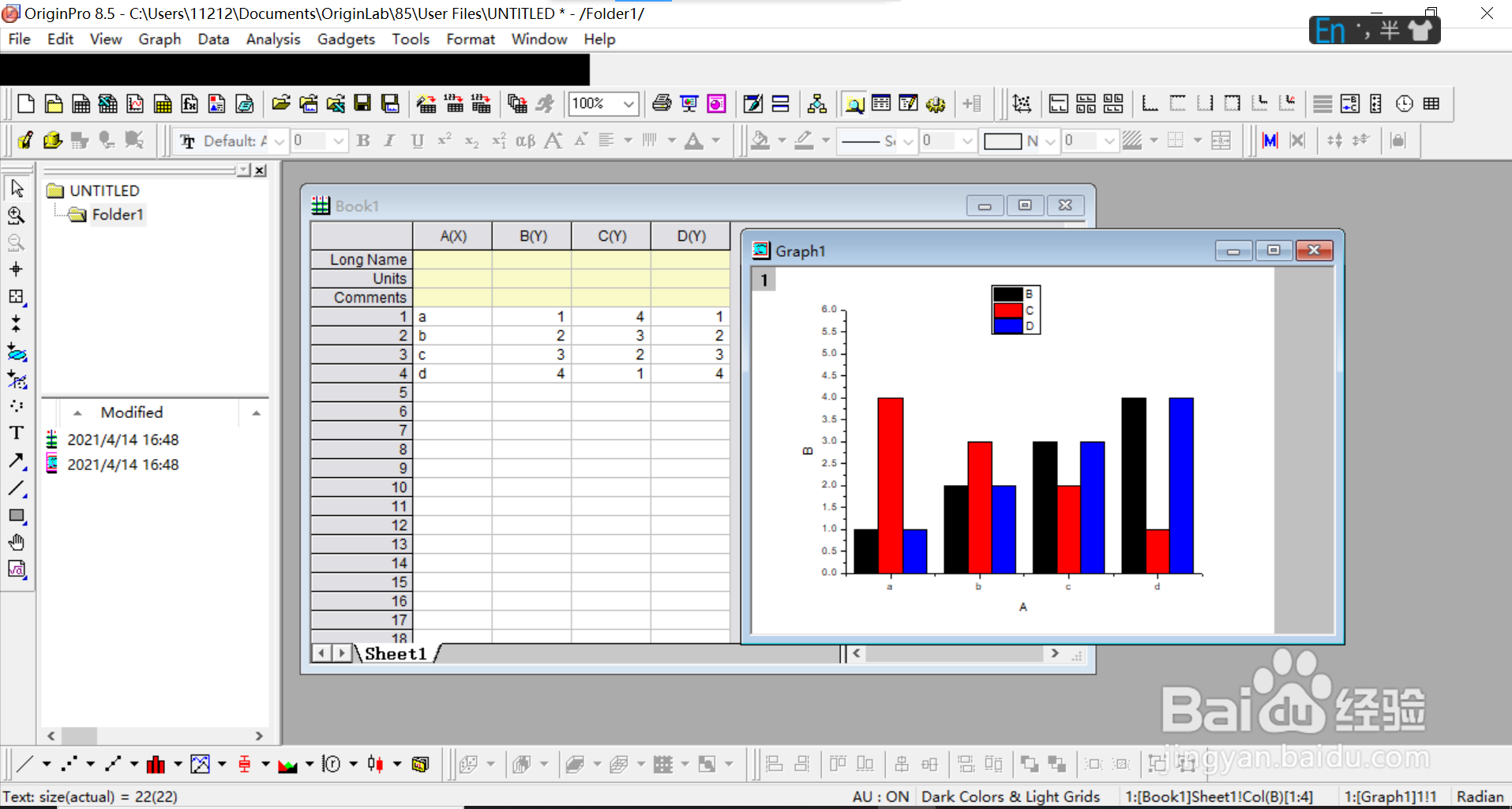This screenshot has width=1512, height=809.
Task: Select the Pan hand tool
Action: [17, 542]
